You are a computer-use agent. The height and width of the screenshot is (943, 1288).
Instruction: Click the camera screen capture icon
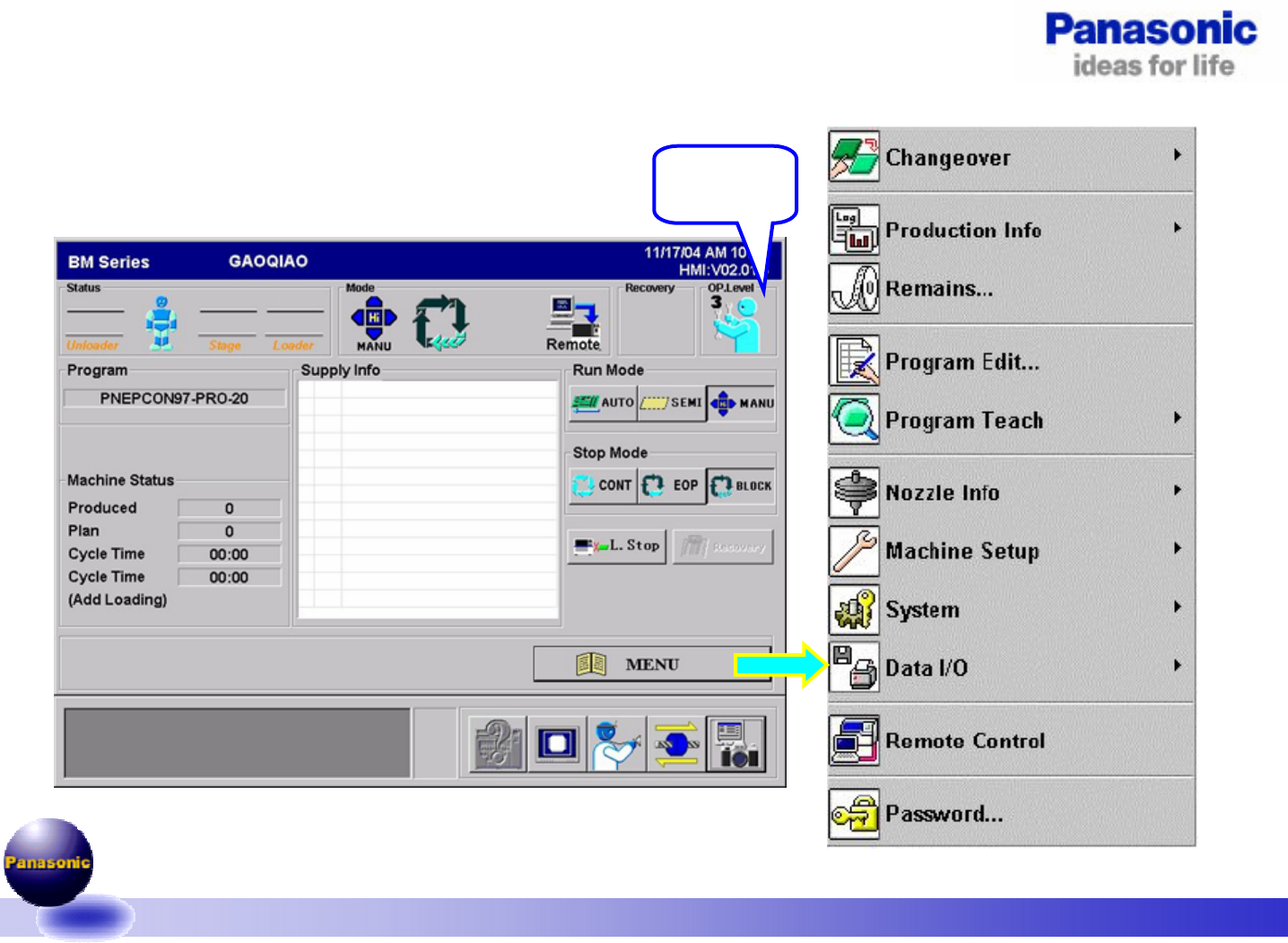coord(735,744)
